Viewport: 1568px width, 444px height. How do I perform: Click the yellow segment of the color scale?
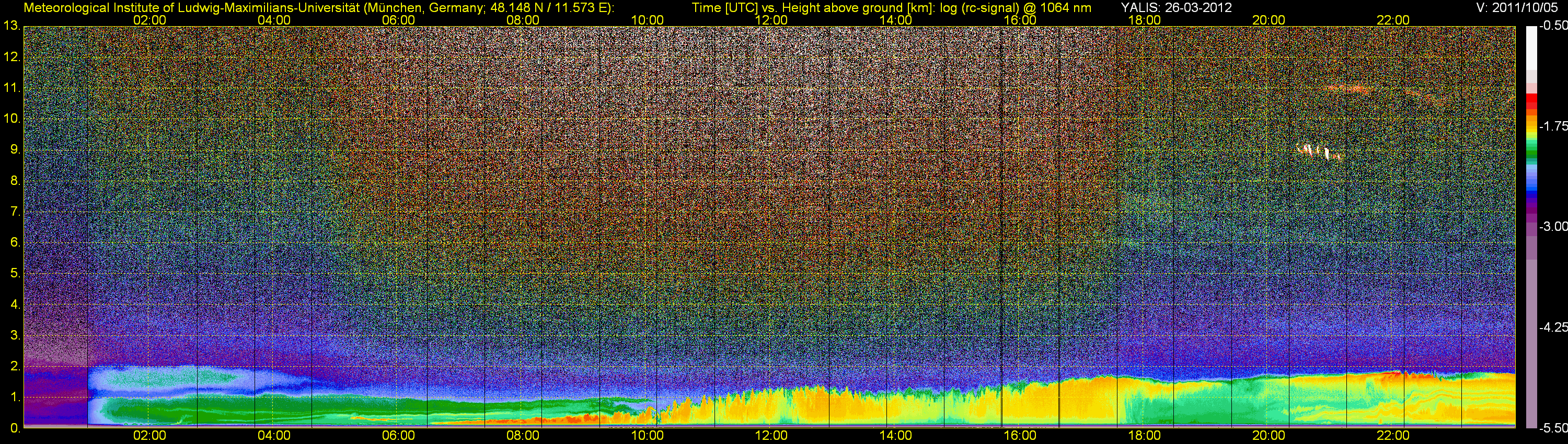1531,128
